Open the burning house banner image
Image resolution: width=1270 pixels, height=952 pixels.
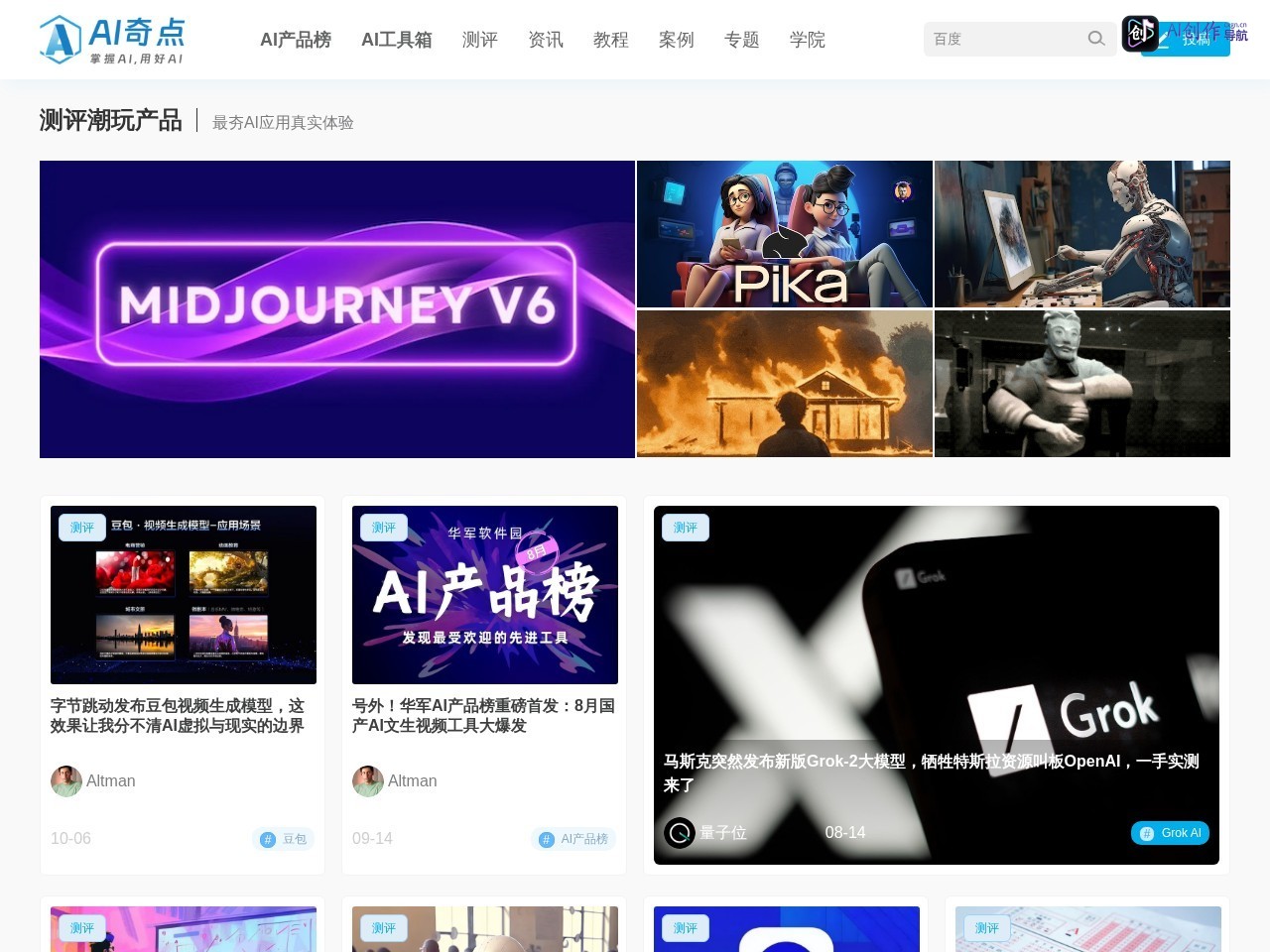(785, 384)
